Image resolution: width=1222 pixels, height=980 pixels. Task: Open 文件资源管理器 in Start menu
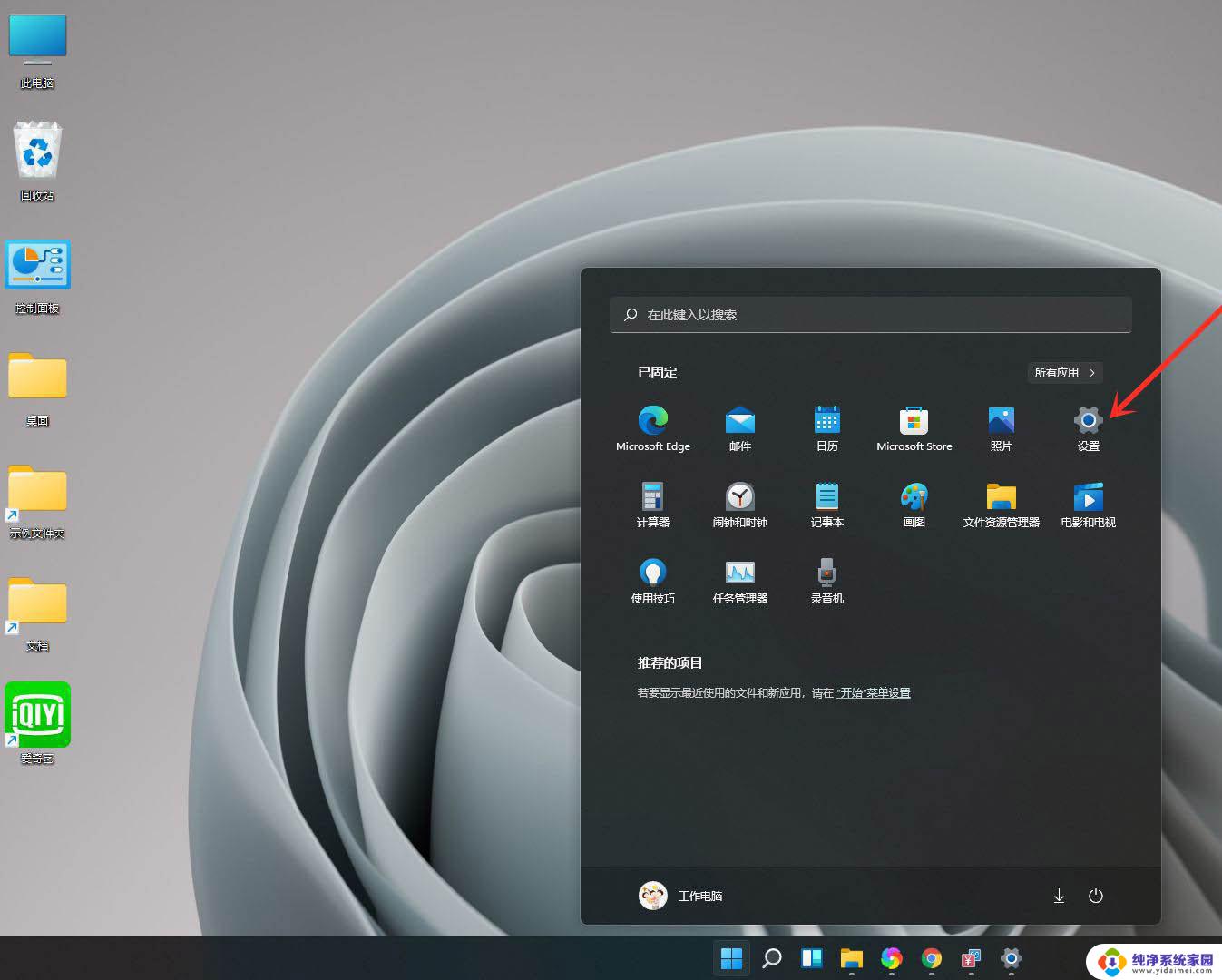(x=1002, y=505)
